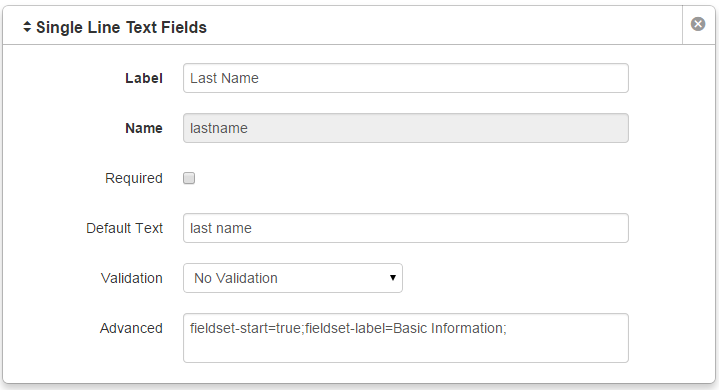
Task: Focus the Label input containing Last Name
Action: pos(406,78)
